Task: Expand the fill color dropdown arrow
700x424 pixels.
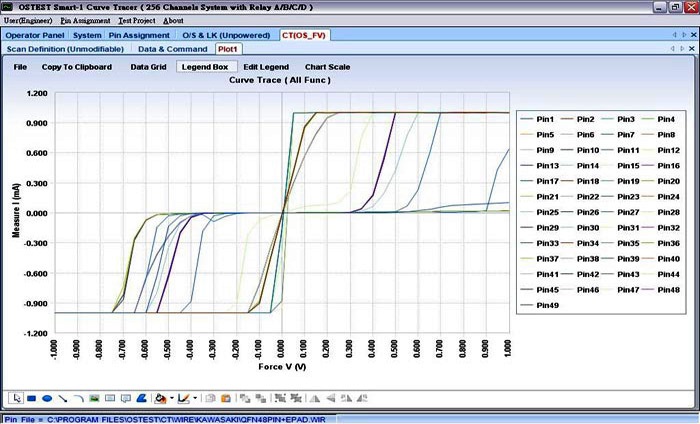Action: 172,398
